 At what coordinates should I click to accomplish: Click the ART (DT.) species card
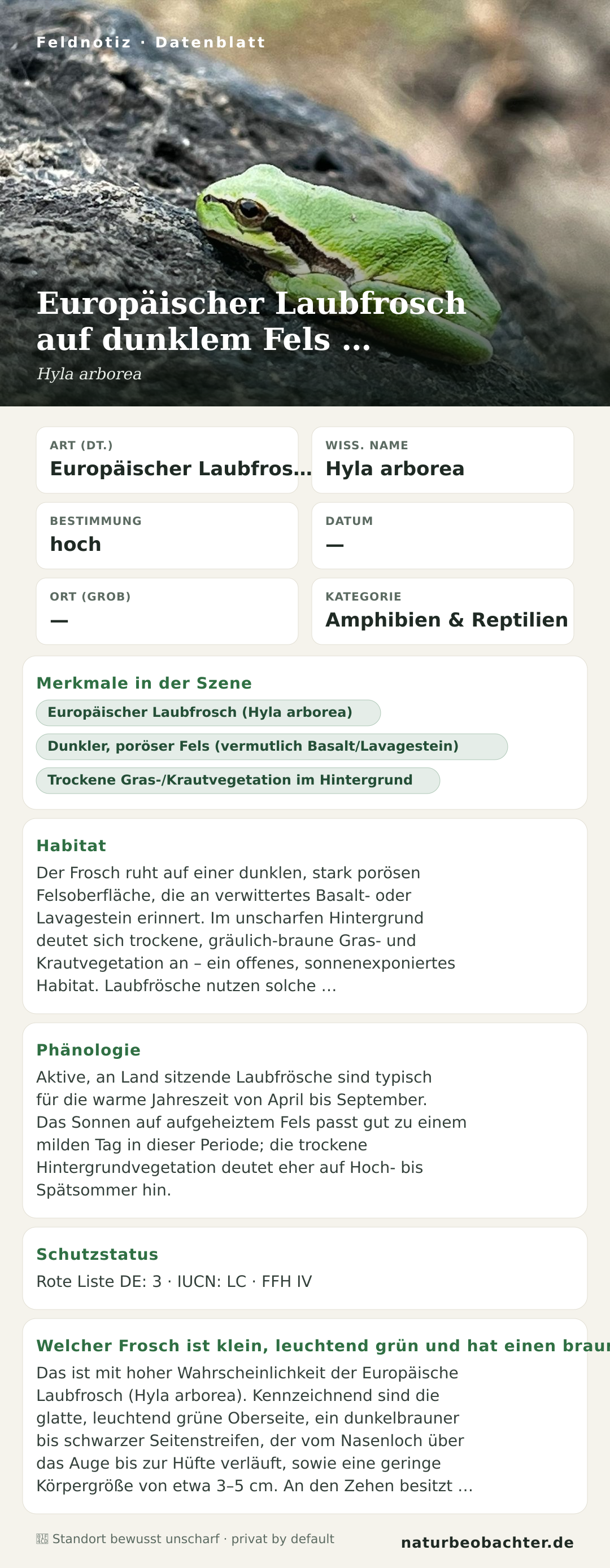[x=167, y=460]
